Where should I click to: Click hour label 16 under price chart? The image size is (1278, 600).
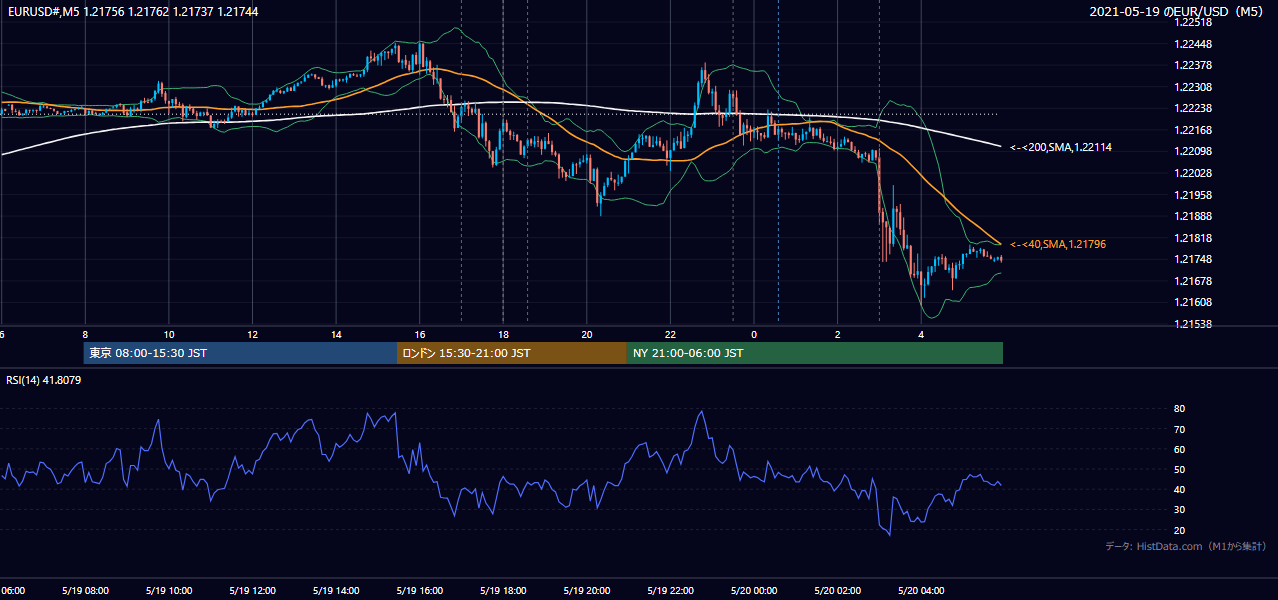pos(420,334)
